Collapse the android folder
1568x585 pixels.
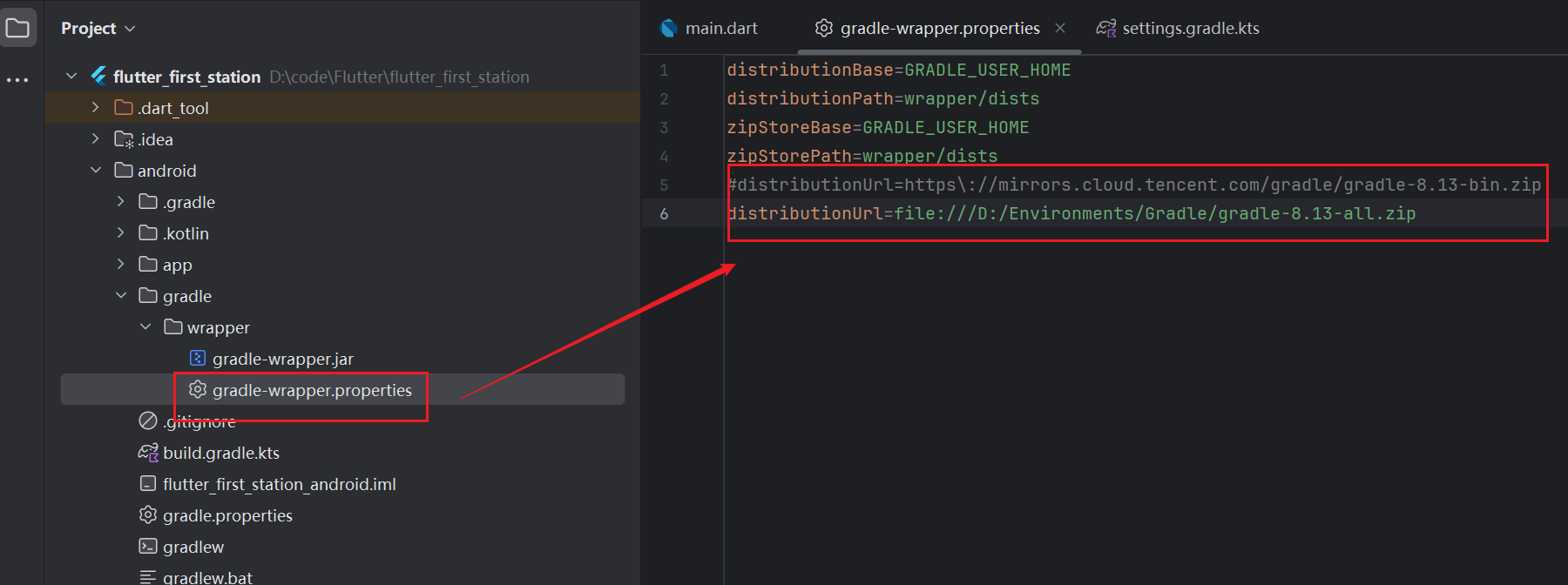coord(96,170)
